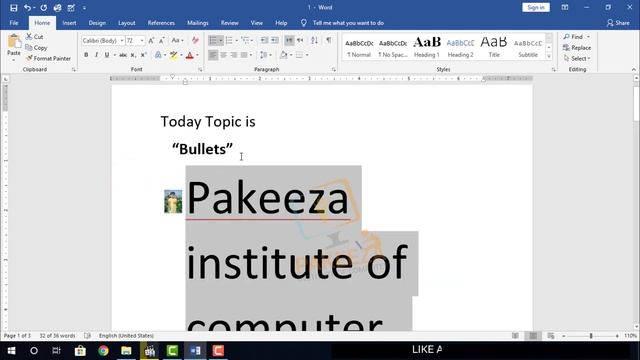Set left-to-right text direction
The height and width of the screenshot is (360, 640).
(x=289, y=40)
